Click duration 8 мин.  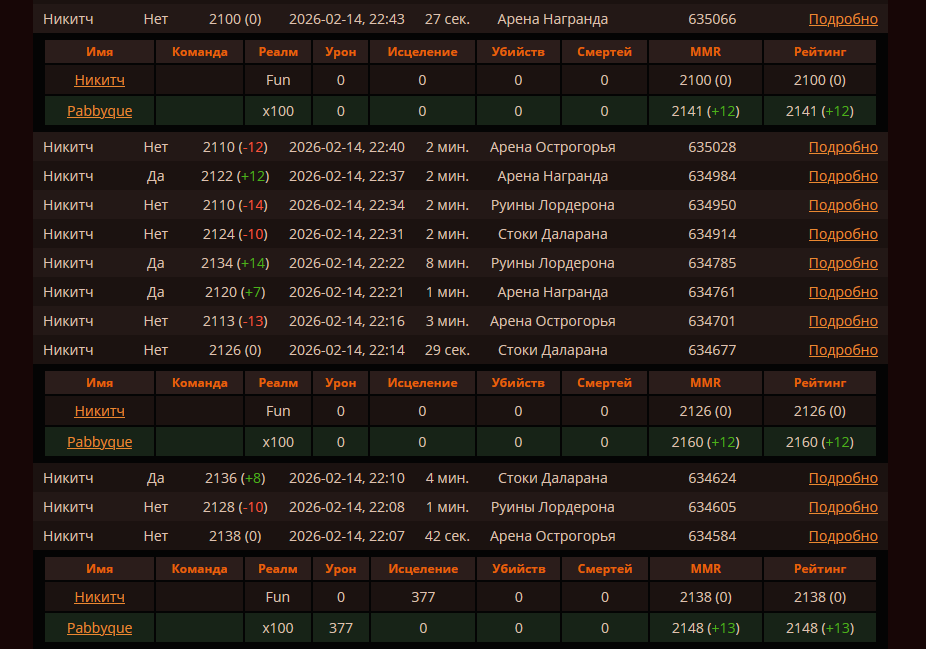[x=447, y=263]
